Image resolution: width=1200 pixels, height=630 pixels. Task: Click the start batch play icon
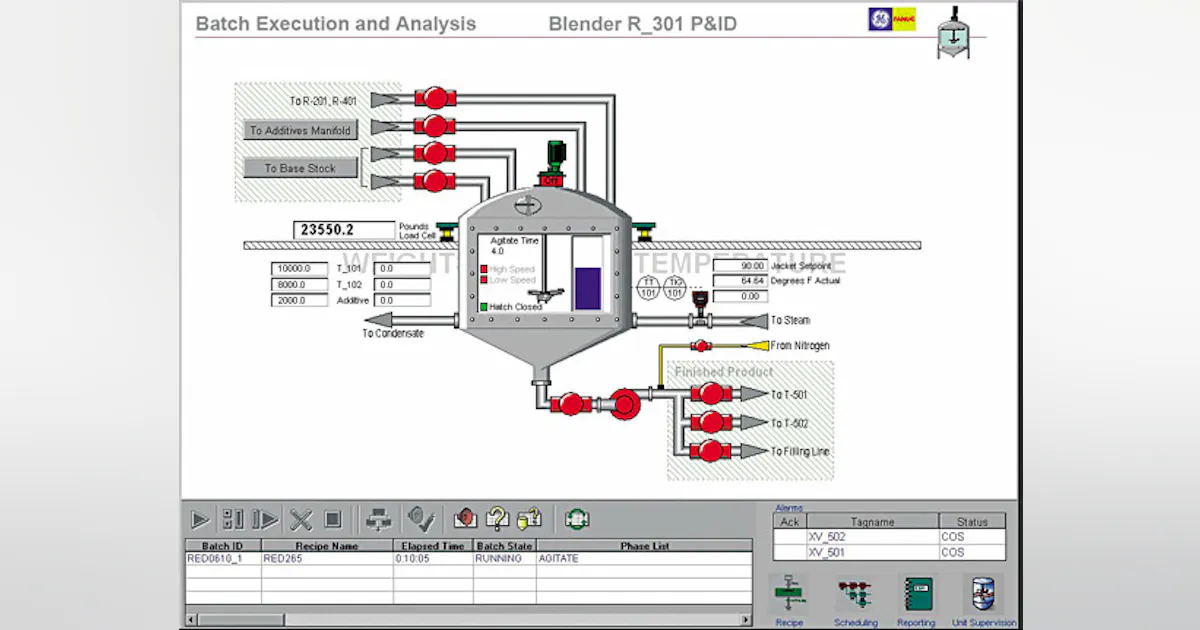[x=200, y=518]
